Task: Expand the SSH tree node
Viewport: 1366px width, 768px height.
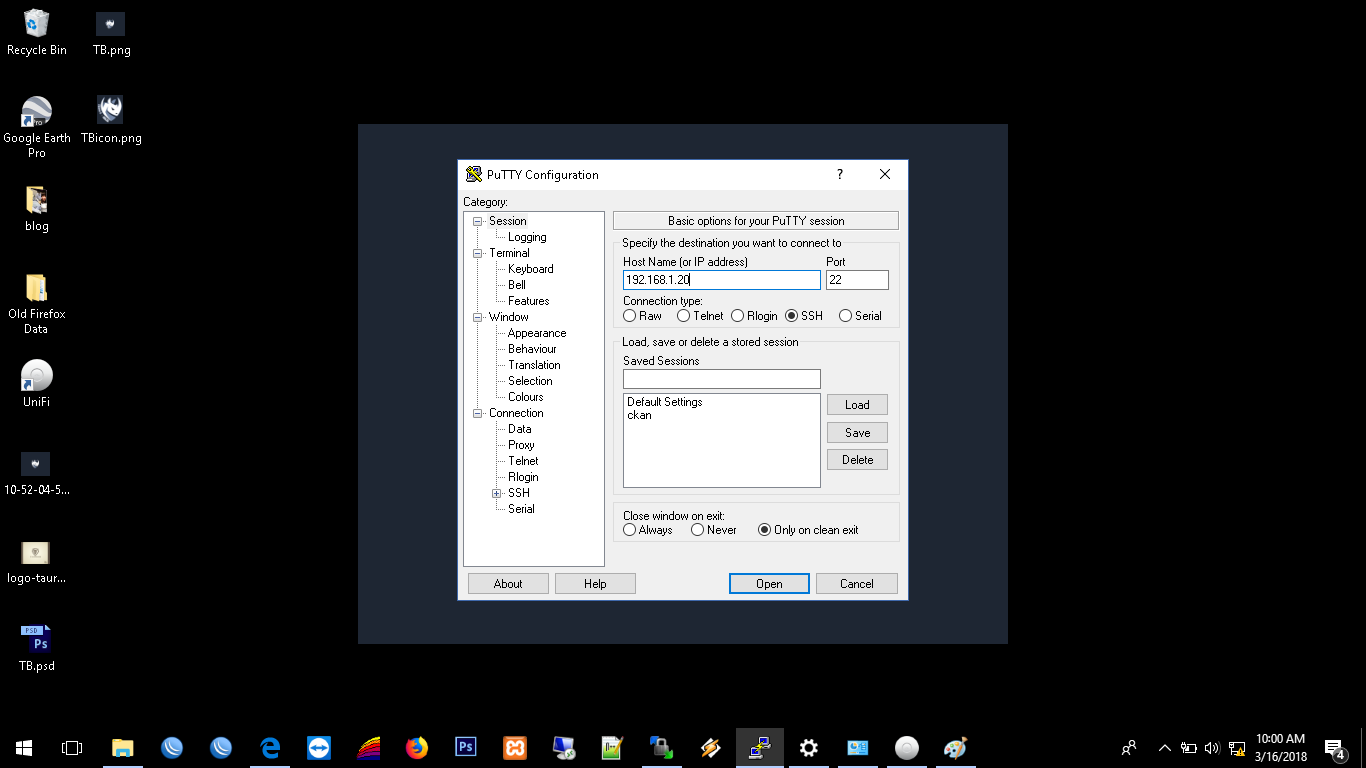Action: coord(496,493)
